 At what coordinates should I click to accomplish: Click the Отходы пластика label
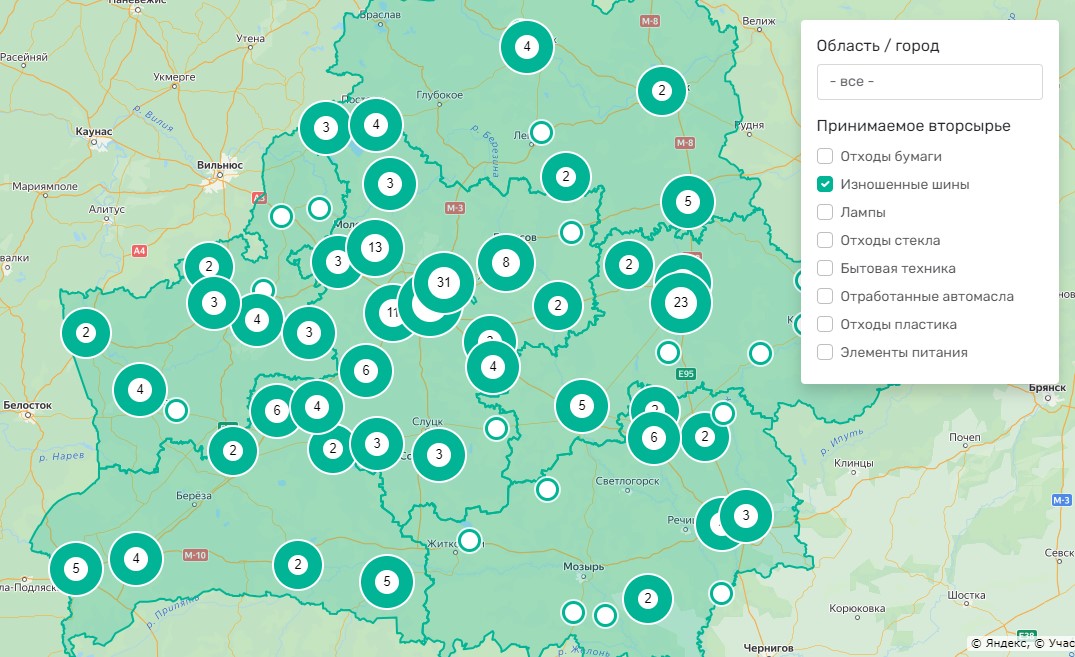pos(898,324)
